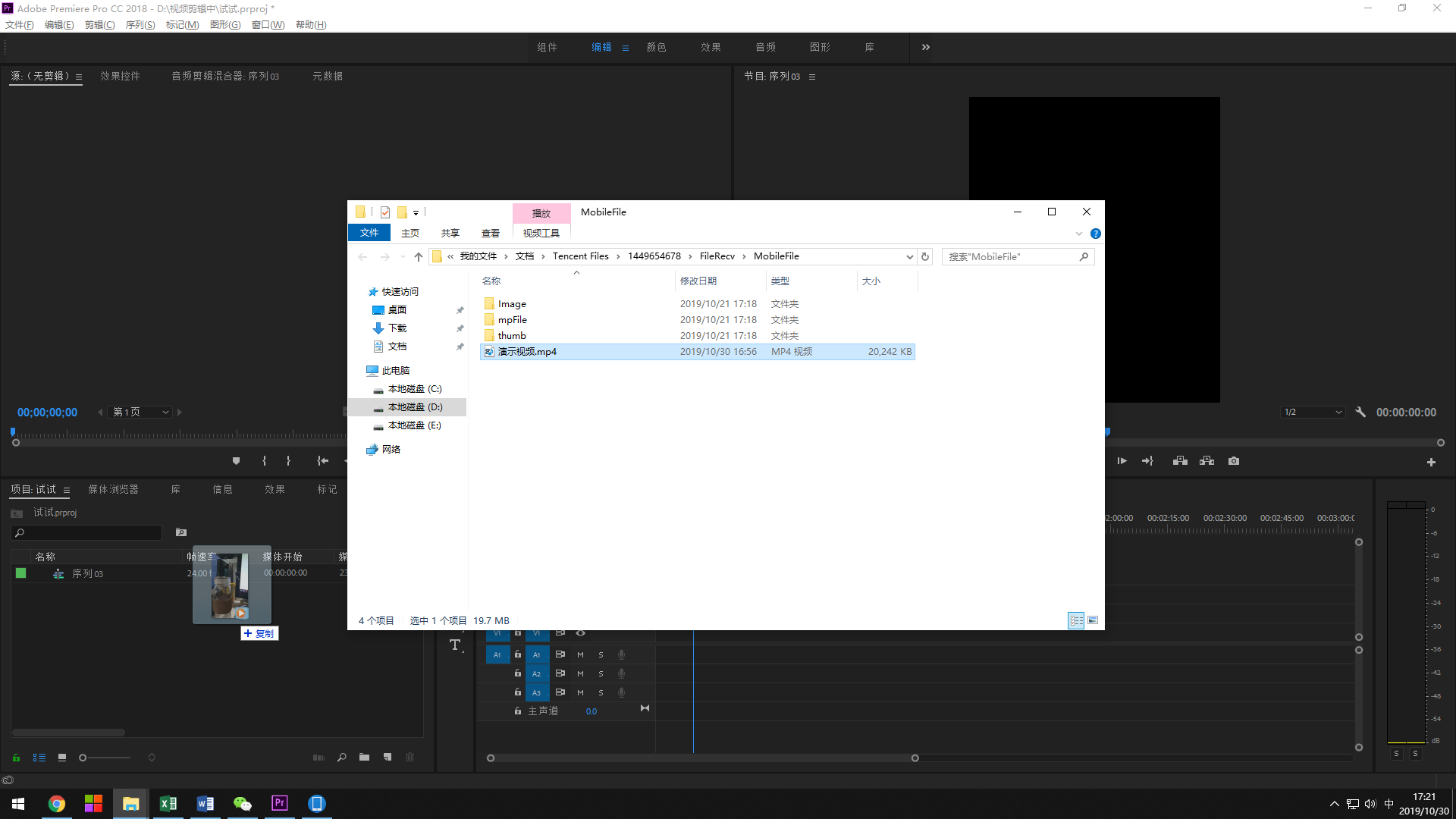This screenshot has height=819, width=1456.
Task: Open the 查看 ribbon tab in Explorer
Action: click(x=491, y=234)
